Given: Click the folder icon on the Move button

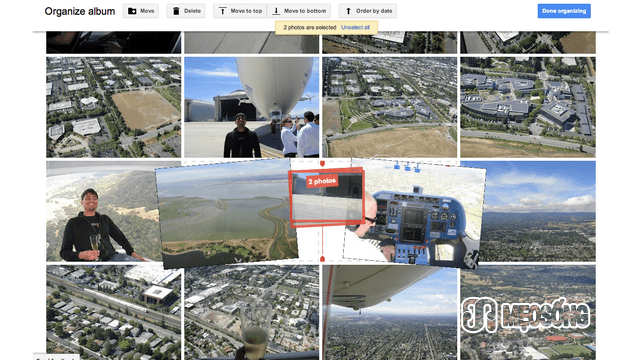Looking at the screenshot, I should (132, 11).
